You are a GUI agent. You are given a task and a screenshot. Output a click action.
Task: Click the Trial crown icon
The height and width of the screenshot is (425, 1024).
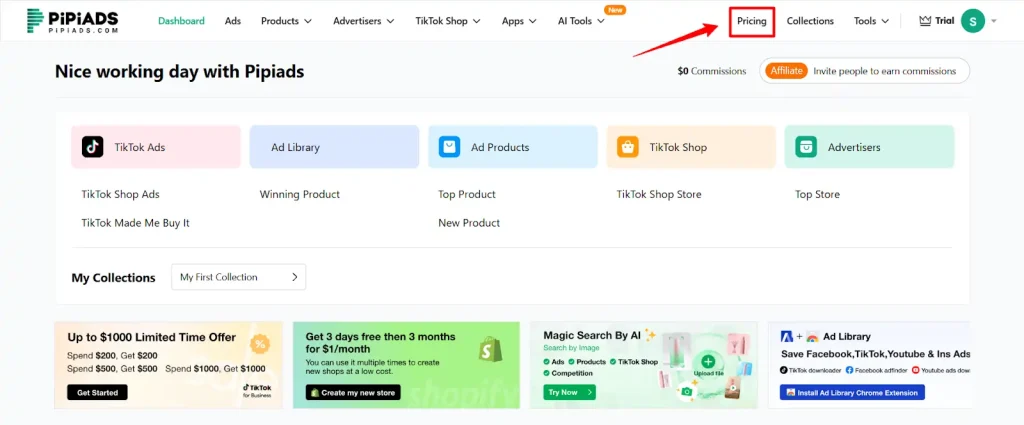[x=924, y=21]
